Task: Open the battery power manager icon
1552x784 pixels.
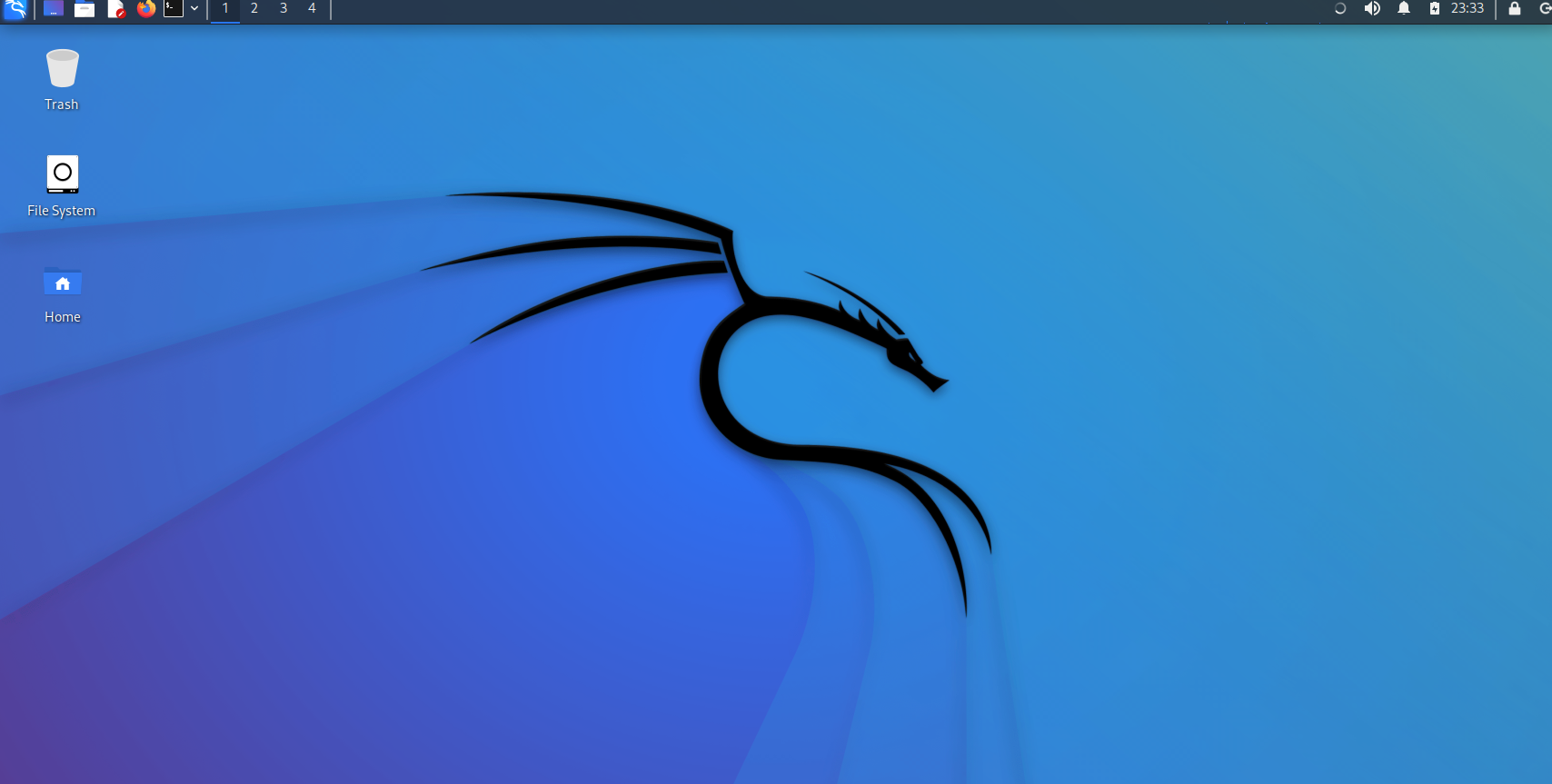Action: (1434, 8)
